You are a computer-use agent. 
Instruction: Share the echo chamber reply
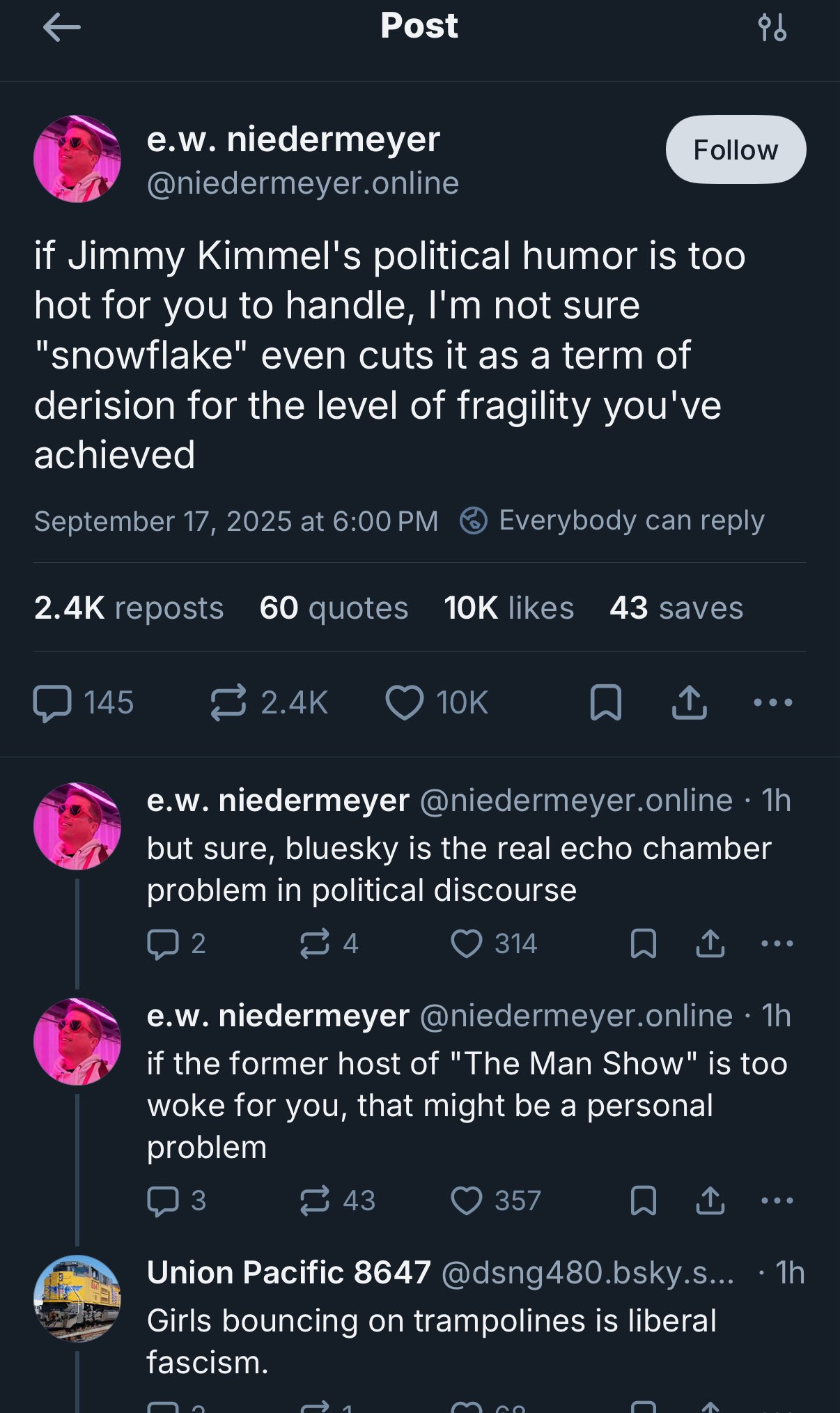coord(710,944)
